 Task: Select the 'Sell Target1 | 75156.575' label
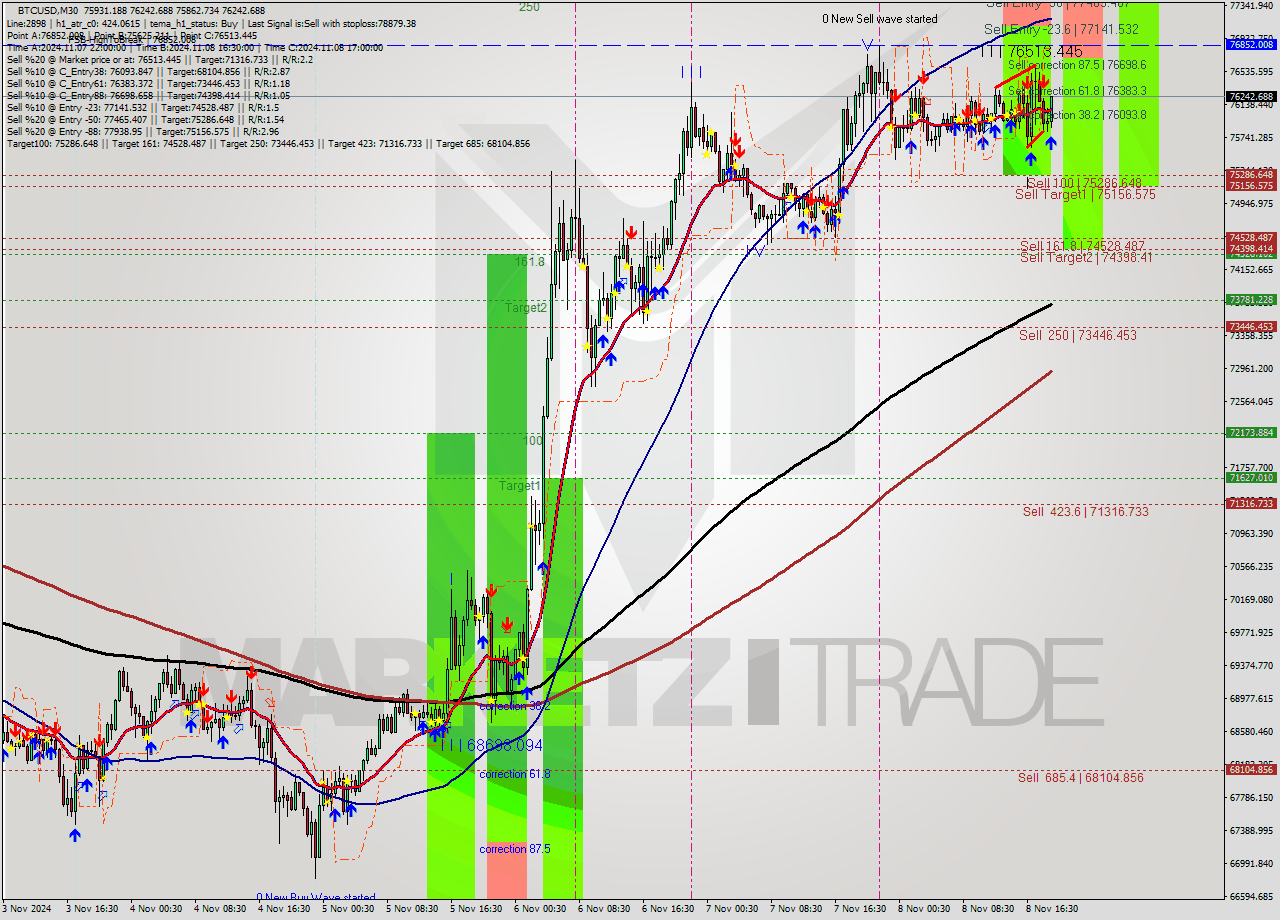coord(1085,195)
